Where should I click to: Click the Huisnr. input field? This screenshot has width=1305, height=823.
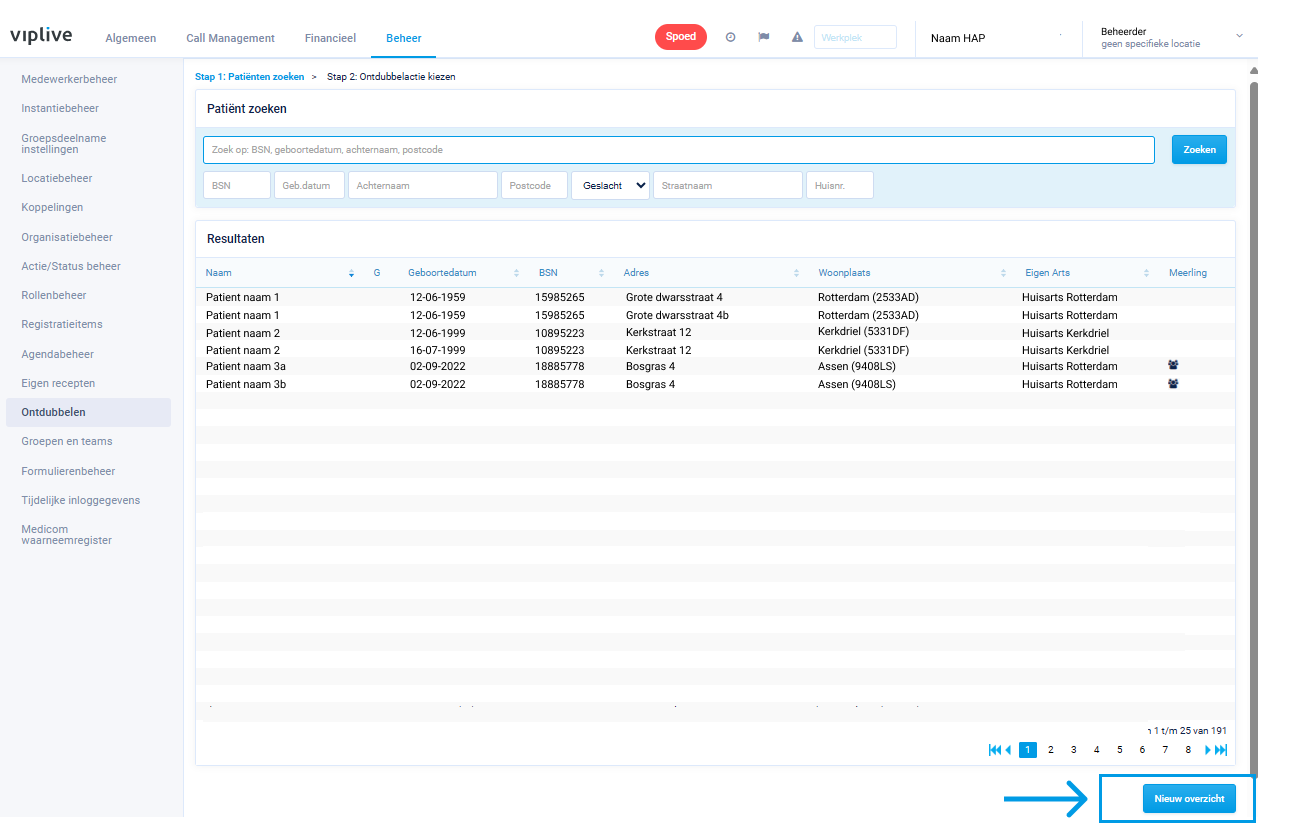(840, 185)
